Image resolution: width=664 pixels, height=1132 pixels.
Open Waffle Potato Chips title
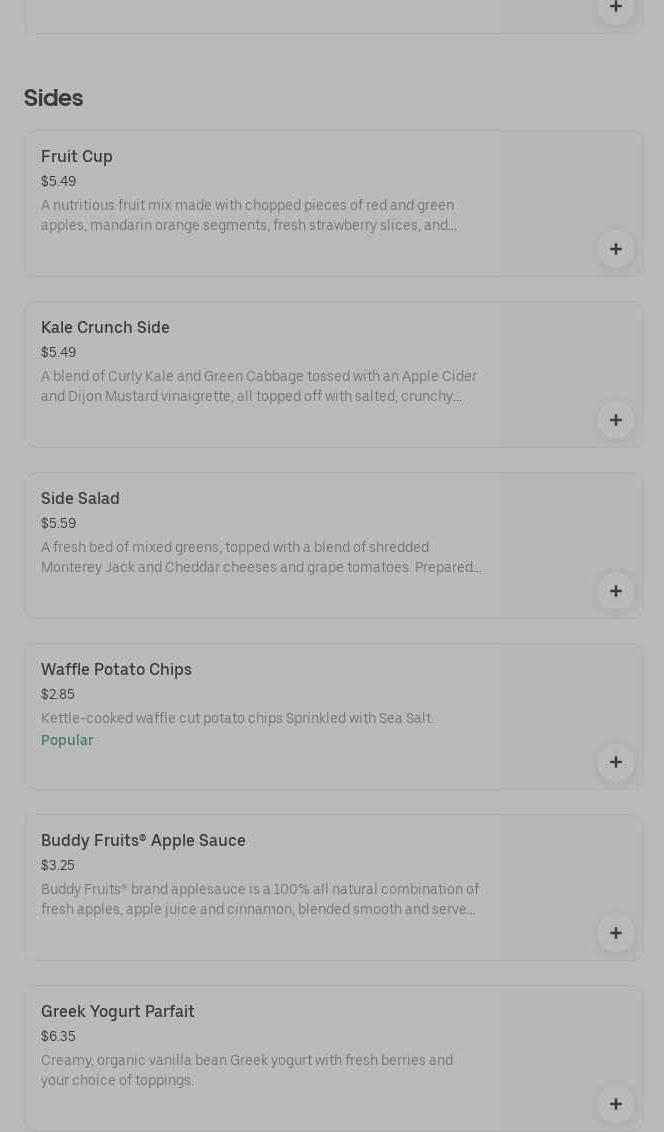116,669
